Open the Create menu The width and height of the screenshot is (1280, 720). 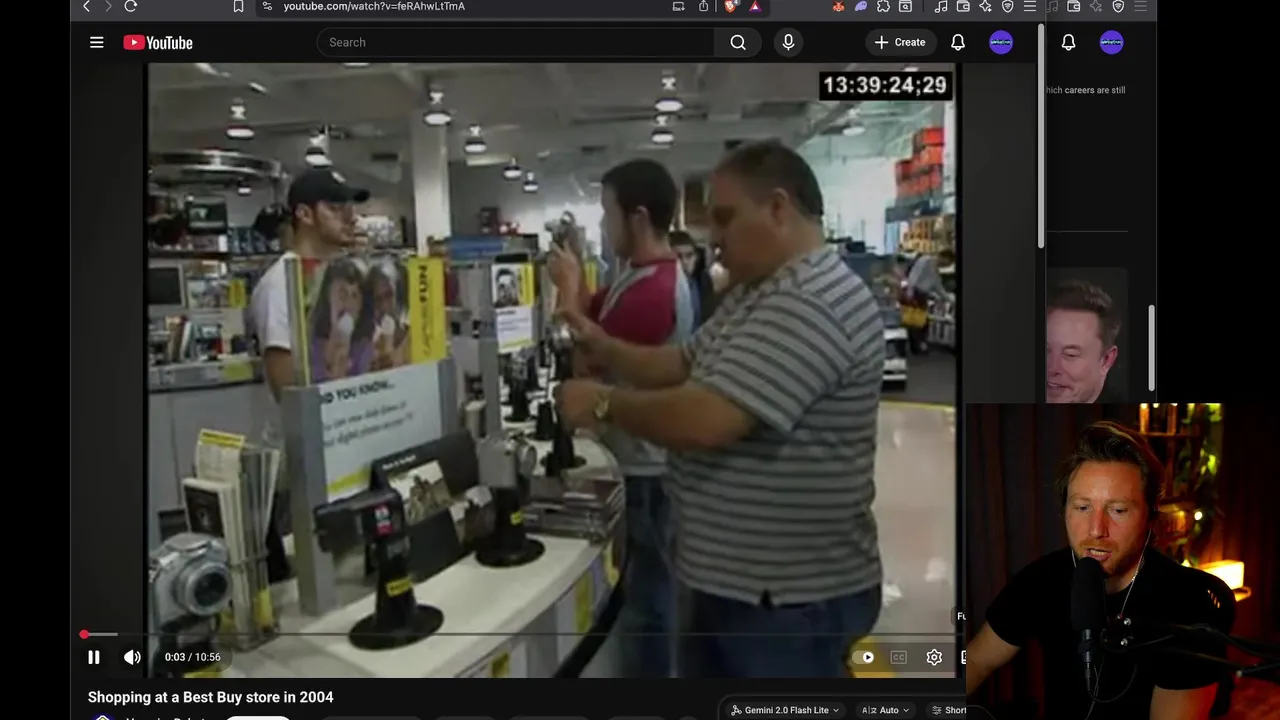[900, 42]
